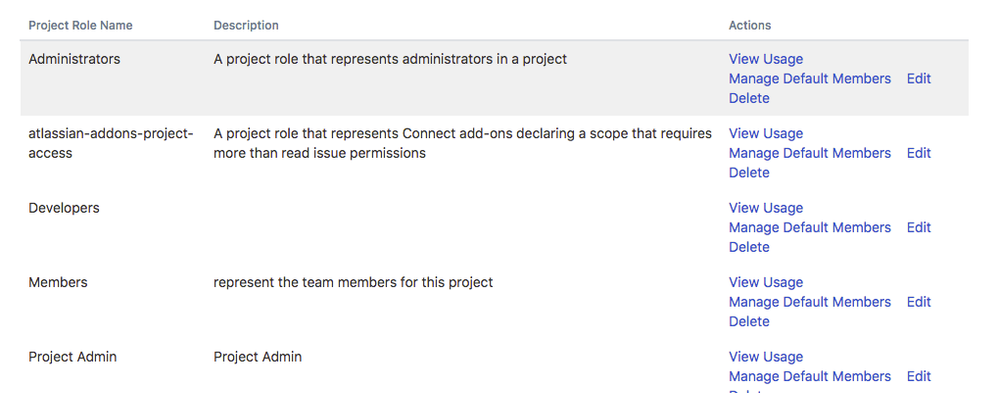Manage Default Members for Developers role
This screenshot has width=999, height=393.
point(810,228)
